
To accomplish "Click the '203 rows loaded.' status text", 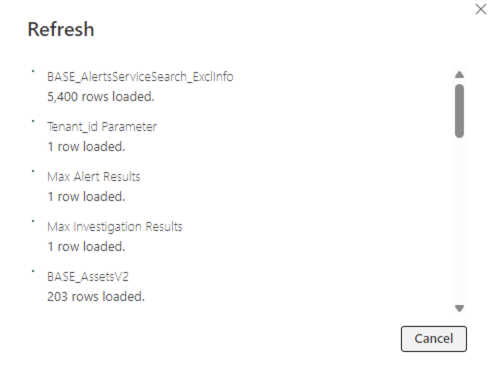I will pos(96,297).
